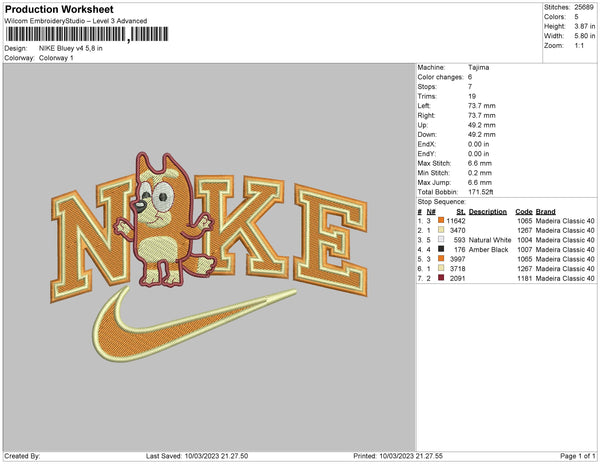The image size is (600, 464).
Task: Click the Width value 5.80 in
Action: coord(584,36)
